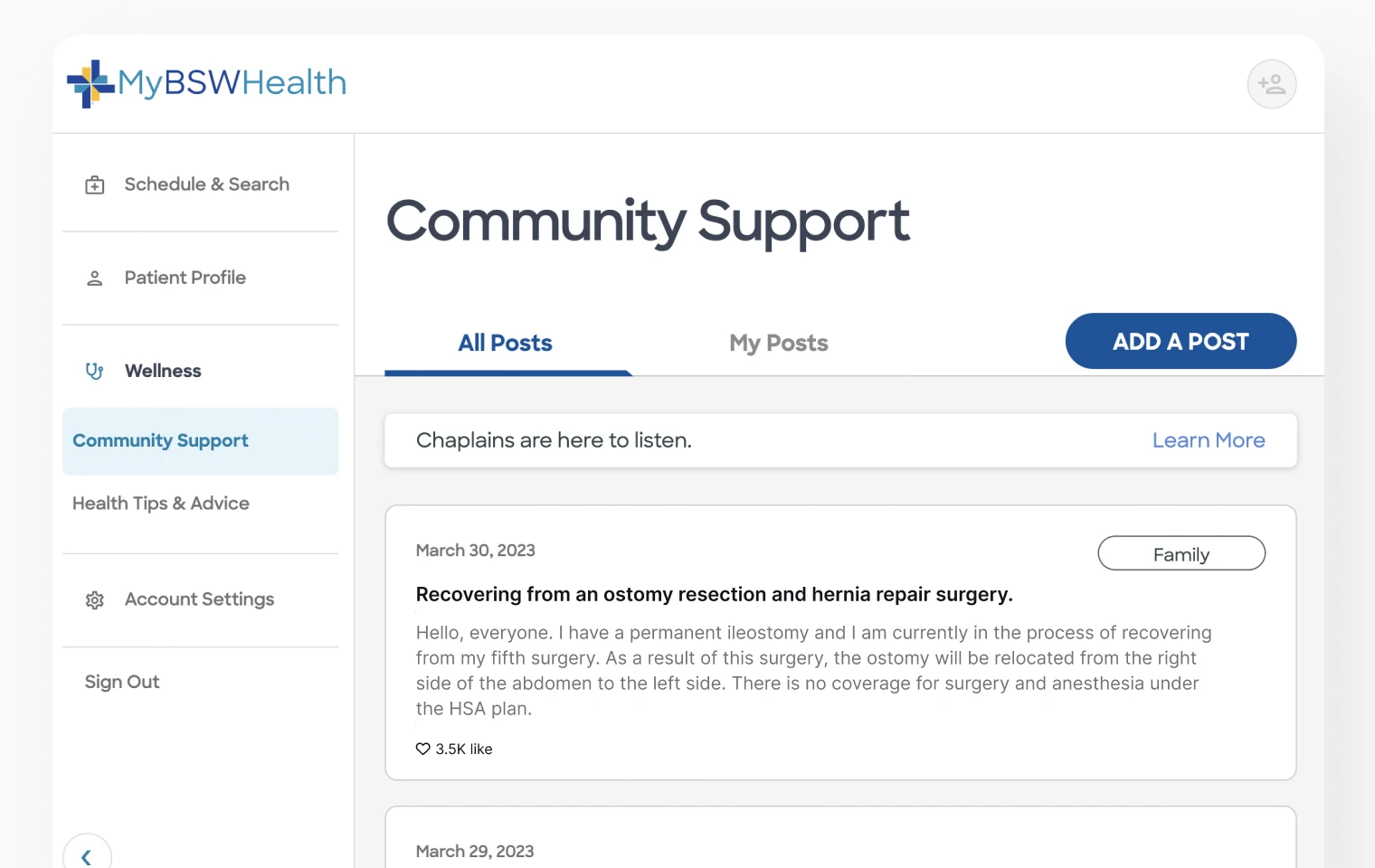The height and width of the screenshot is (868, 1375).
Task: Click the Patient Profile person icon
Action: pos(95,278)
